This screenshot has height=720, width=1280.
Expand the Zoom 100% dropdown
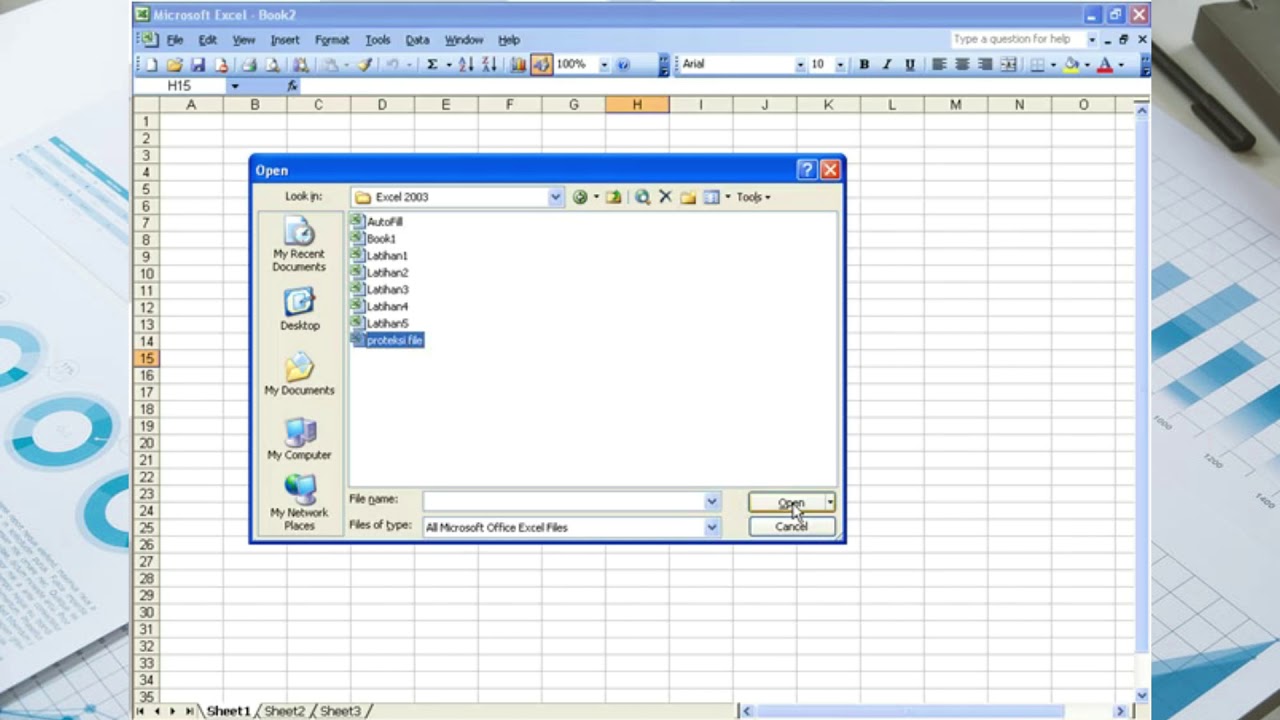pyautogui.click(x=604, y=64)
